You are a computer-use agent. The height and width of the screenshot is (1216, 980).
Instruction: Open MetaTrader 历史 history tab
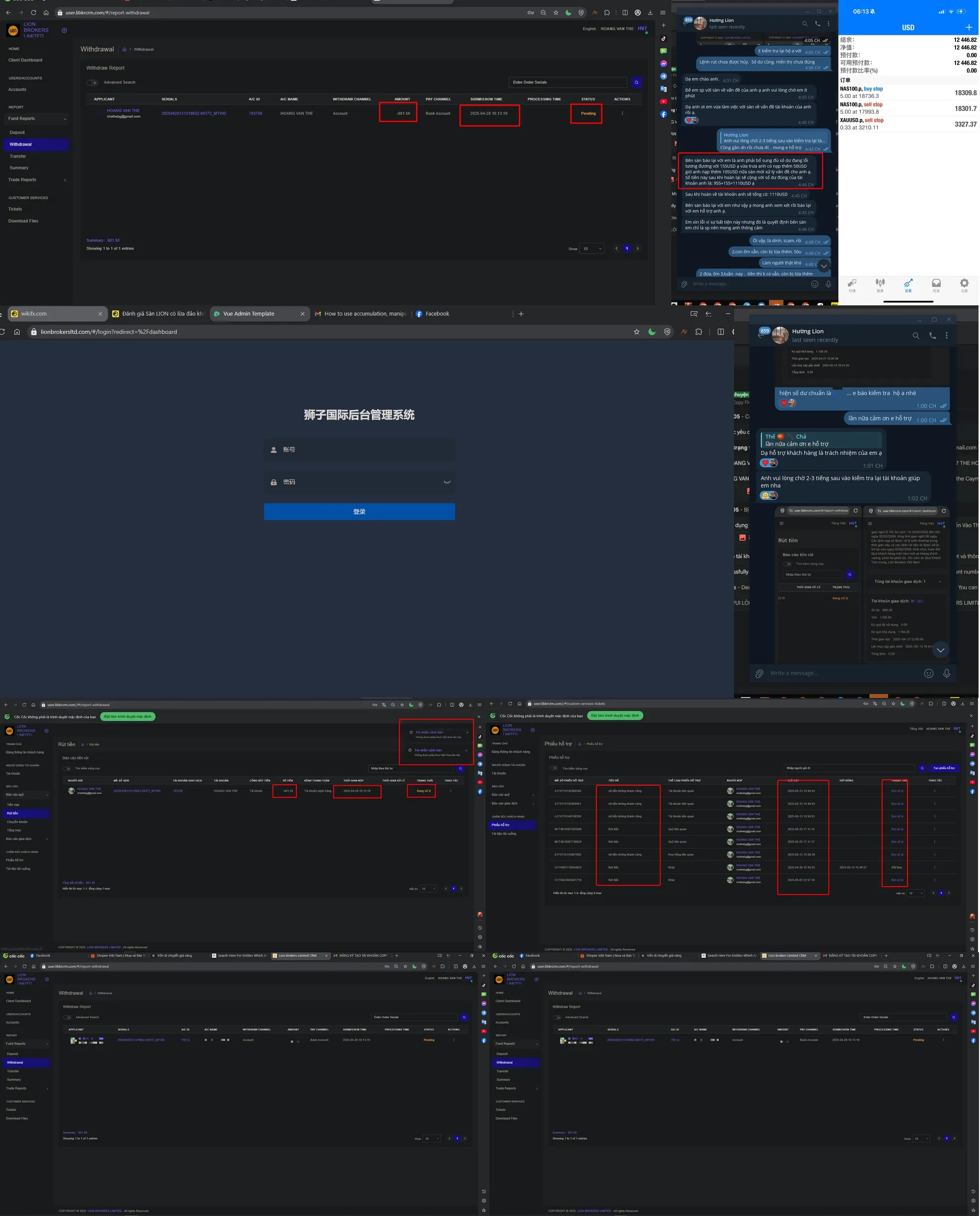coord(936,285)
